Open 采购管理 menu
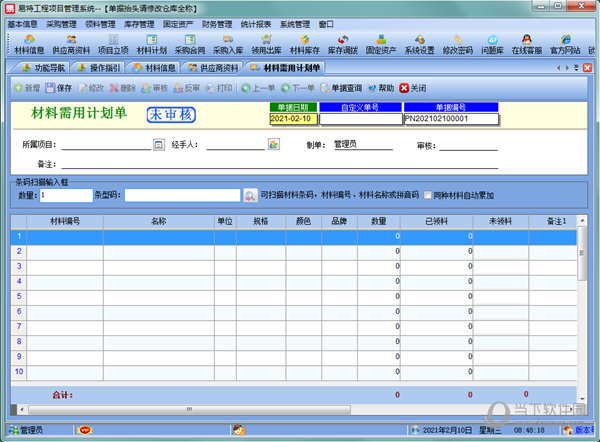Viewport: 600px width, 442px height. pyautogui.click(x=62, y=24)
